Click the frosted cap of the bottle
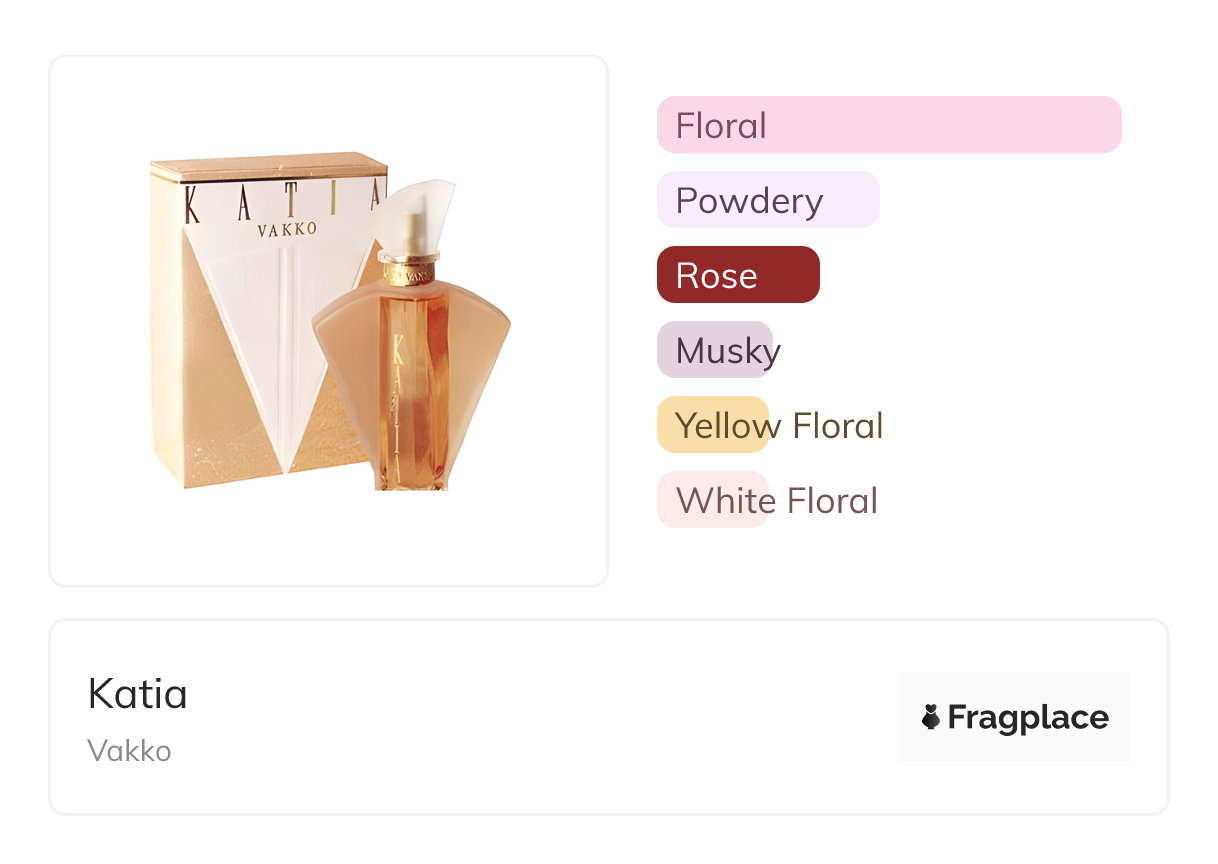The image size is (1218, 864). tap(418, 215)
